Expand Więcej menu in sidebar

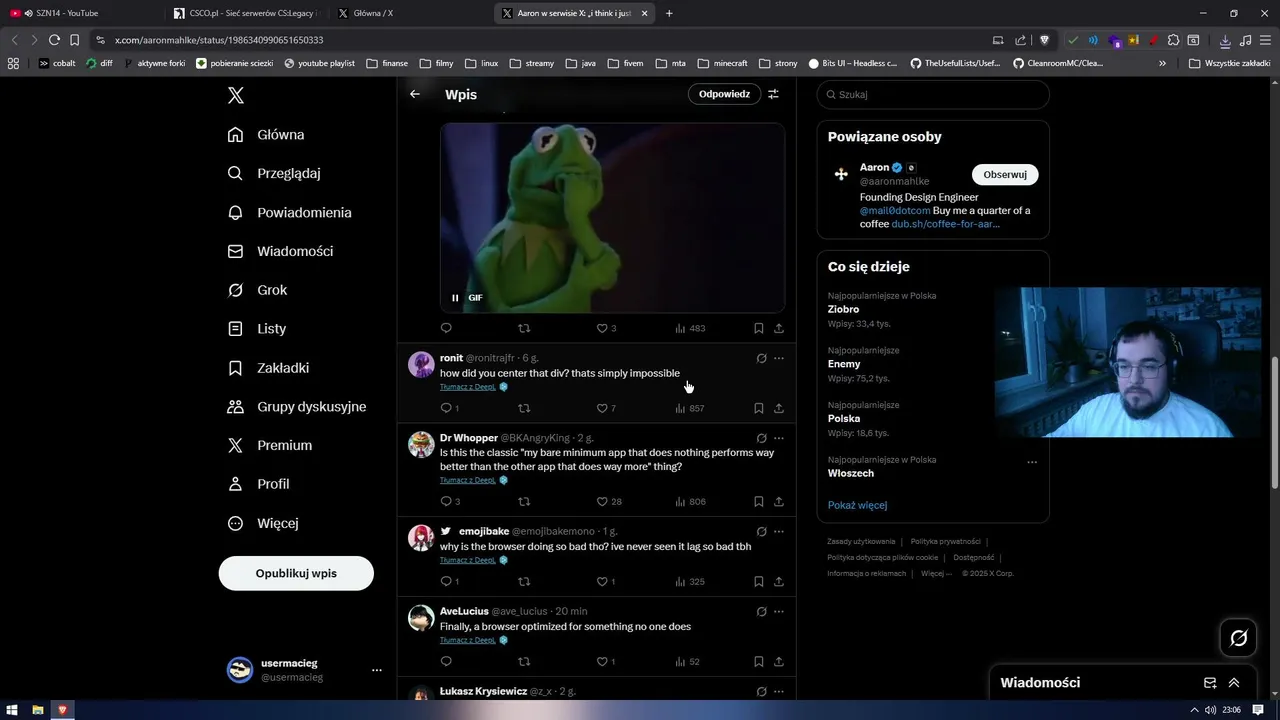[x=263, y=523]
